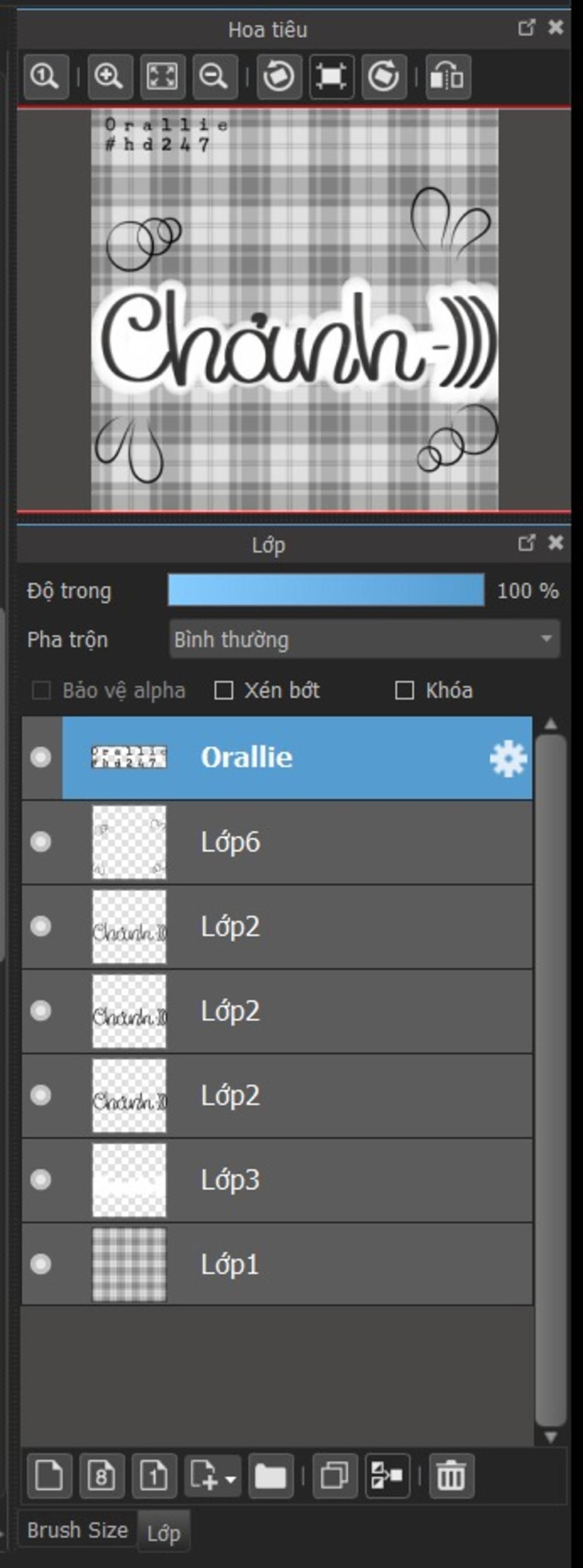Delete layer with trash icon
Screen dimensions: 583x1568
[451, 1476]
